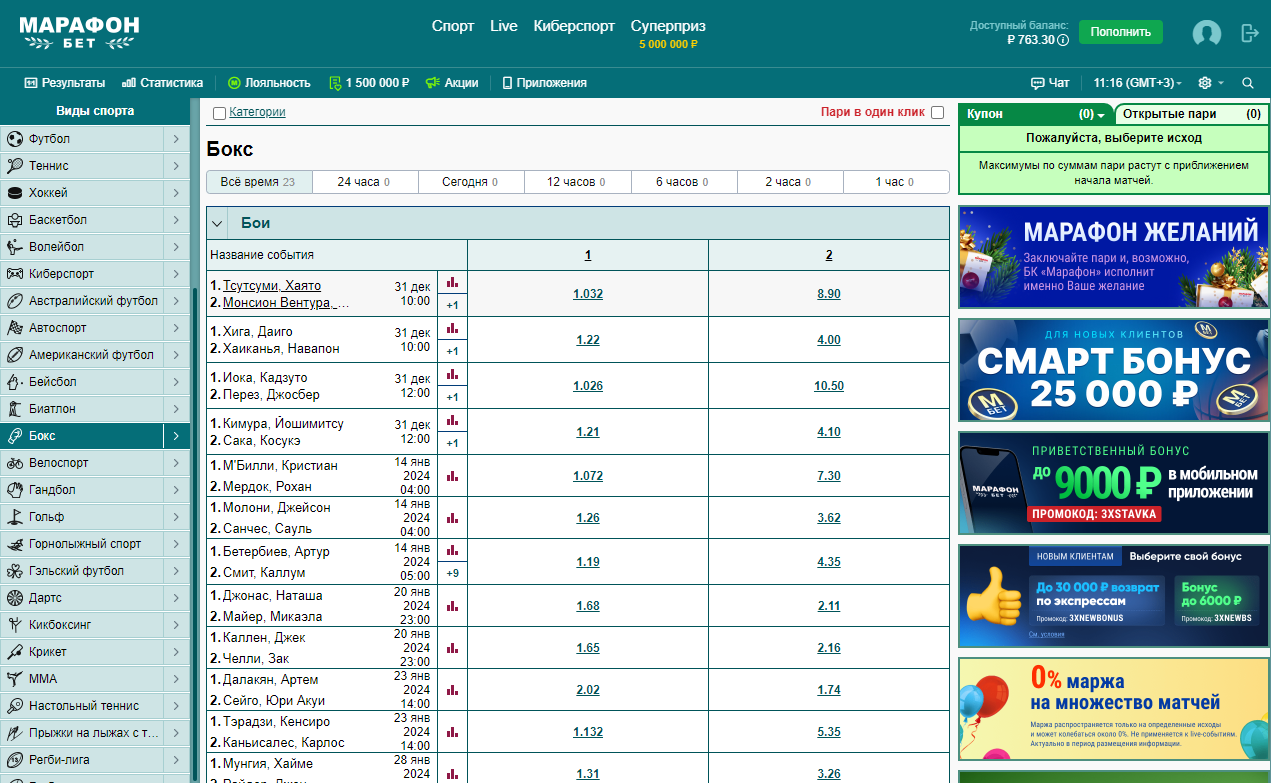Open Статистика section
This screenshot has height=783, width=1271.
(162, 83)
